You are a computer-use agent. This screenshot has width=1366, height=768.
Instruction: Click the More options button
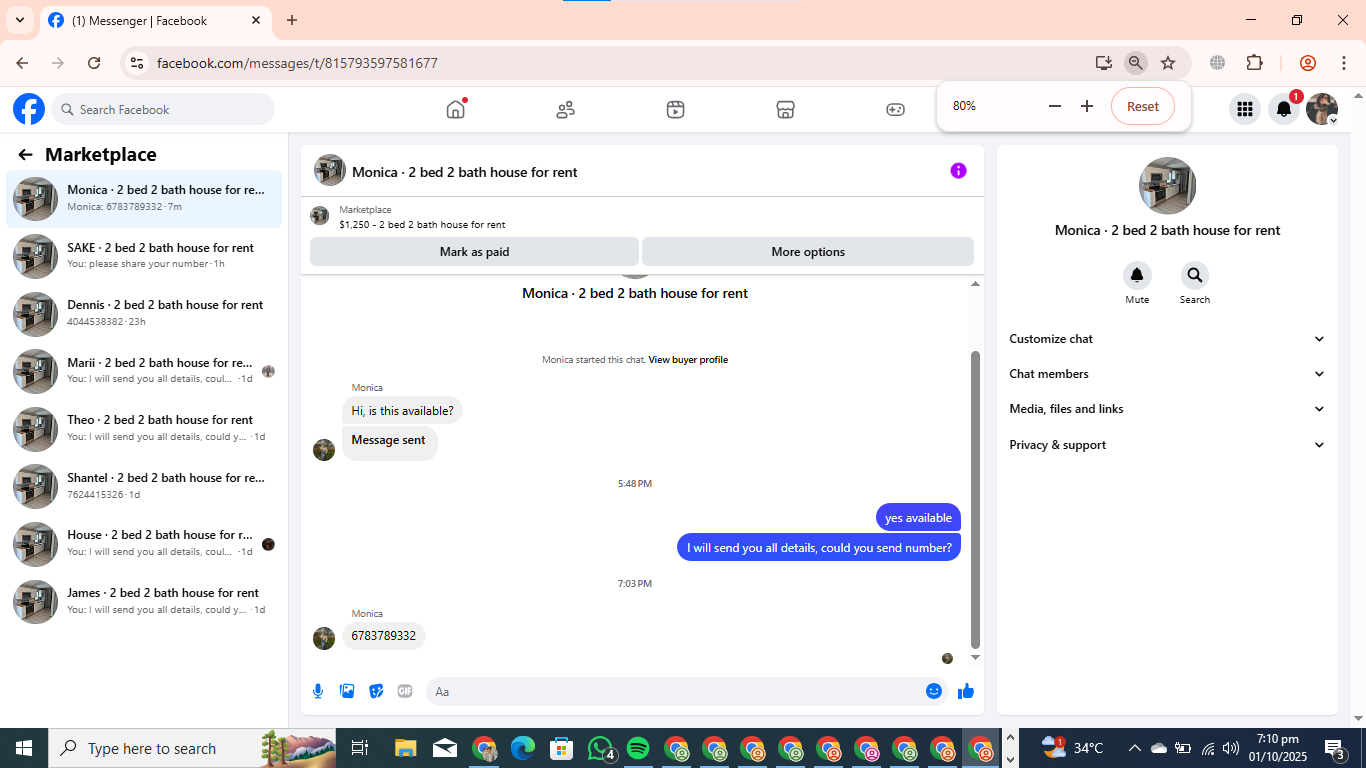[x=808, y=252]
